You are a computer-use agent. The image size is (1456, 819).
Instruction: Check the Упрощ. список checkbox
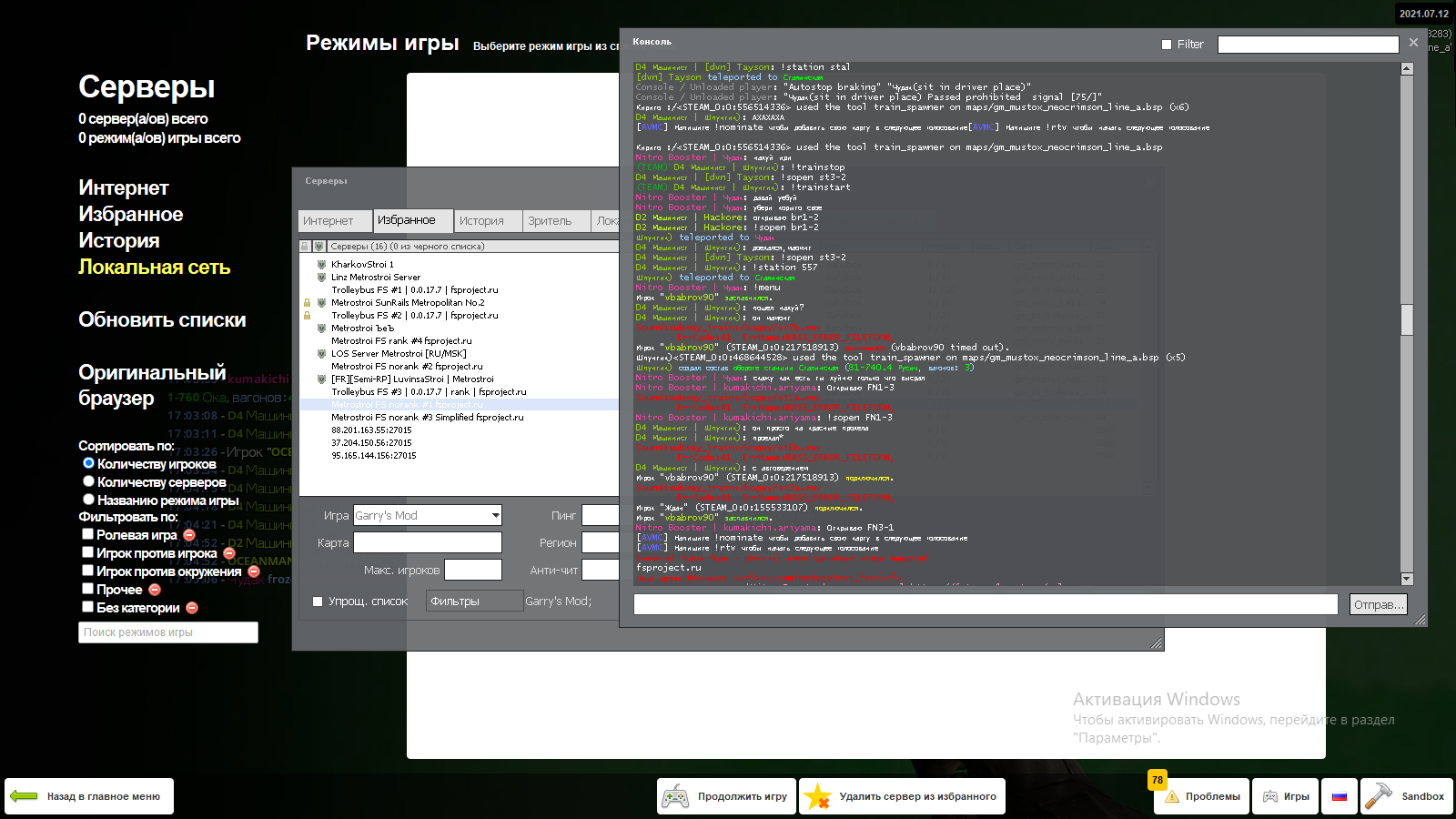pos(318,602)
